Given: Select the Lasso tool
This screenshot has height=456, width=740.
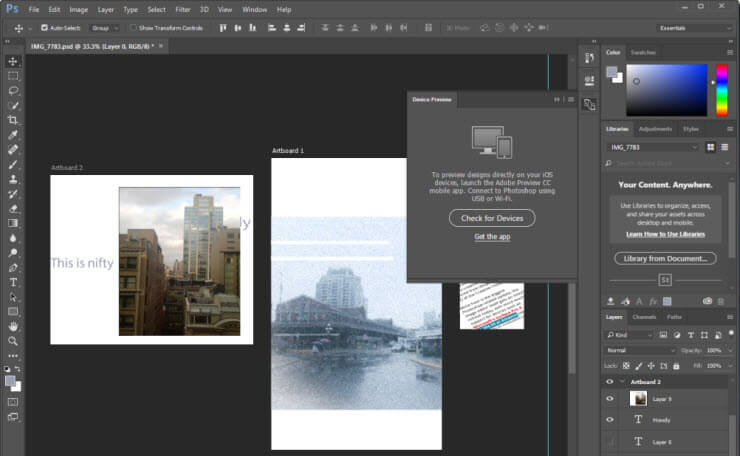Looking at the screenshot, I should (x=13, y=90).
